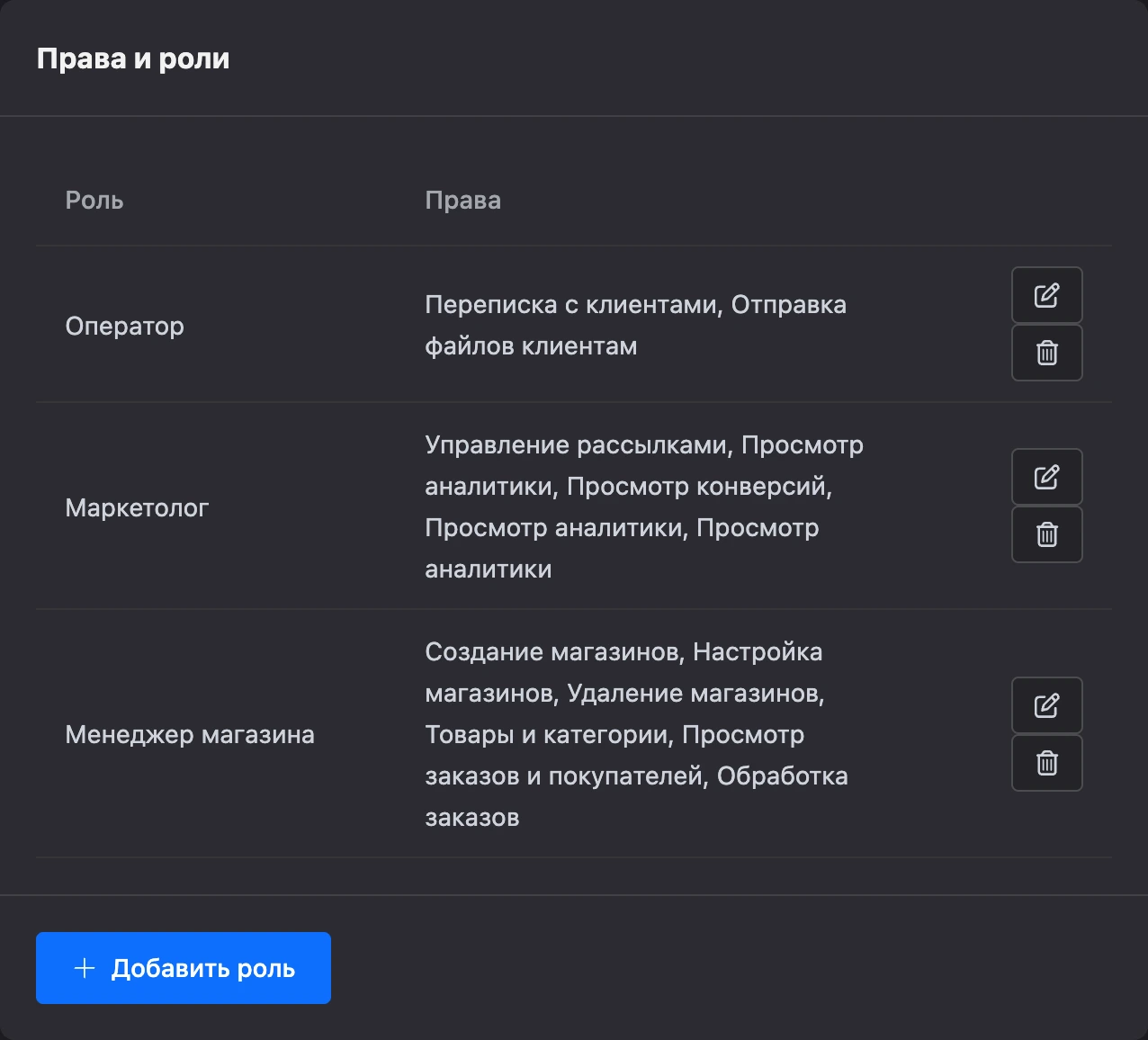1148x1040 pixels.
Task: Click permissions text starting Переписка с клиентами
Action: [x=635, y=325]
